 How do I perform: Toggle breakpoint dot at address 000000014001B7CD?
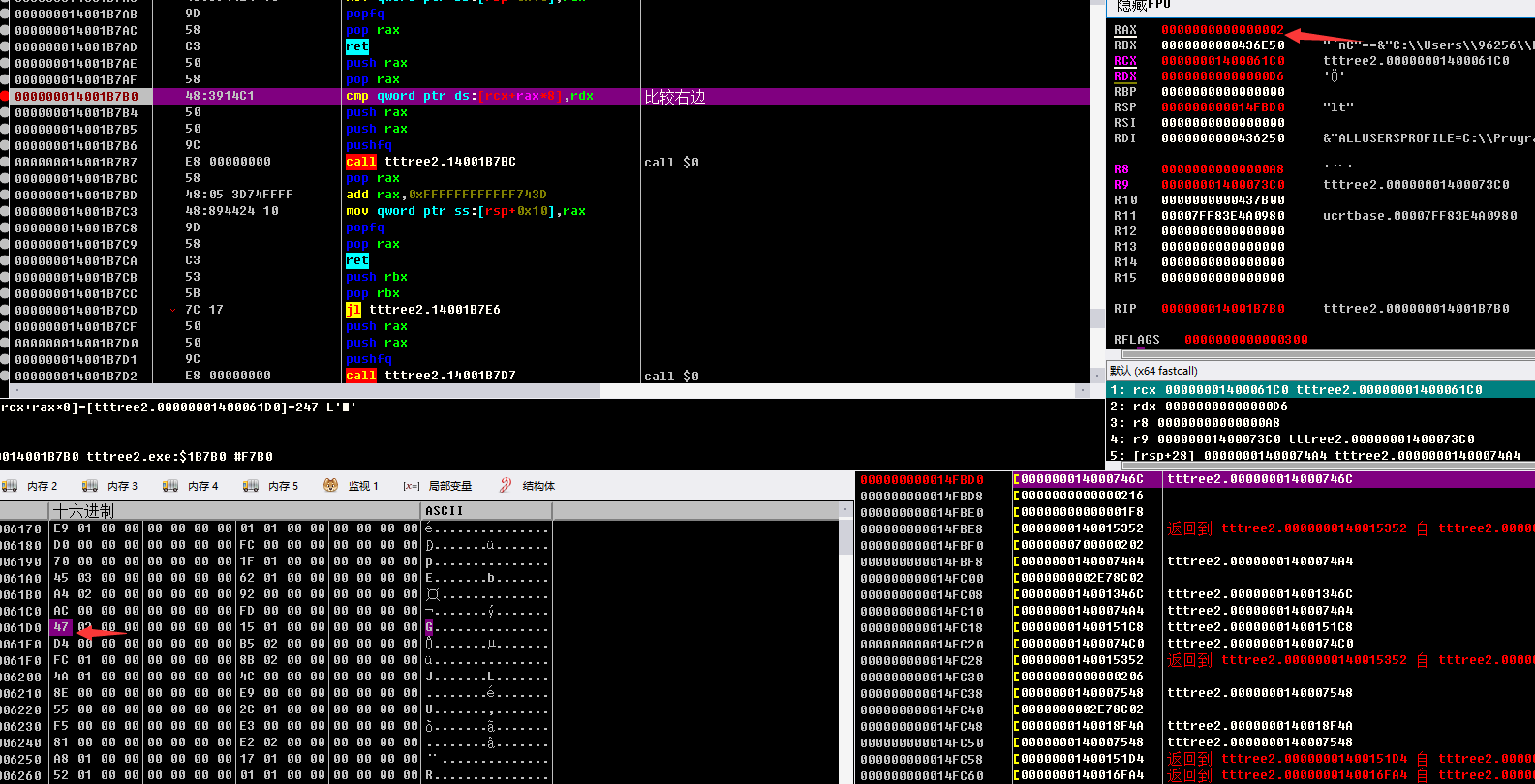click(x=5, y=310)
